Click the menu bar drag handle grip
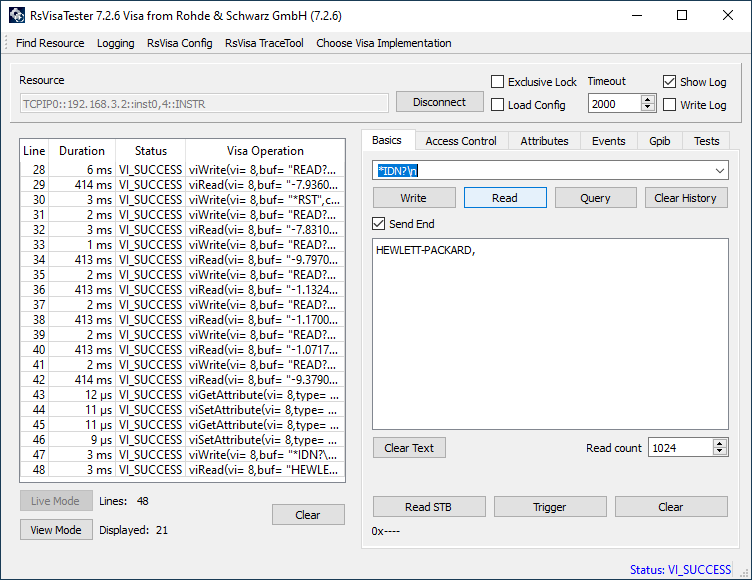 pyautogui.click(x=6, y=43)
